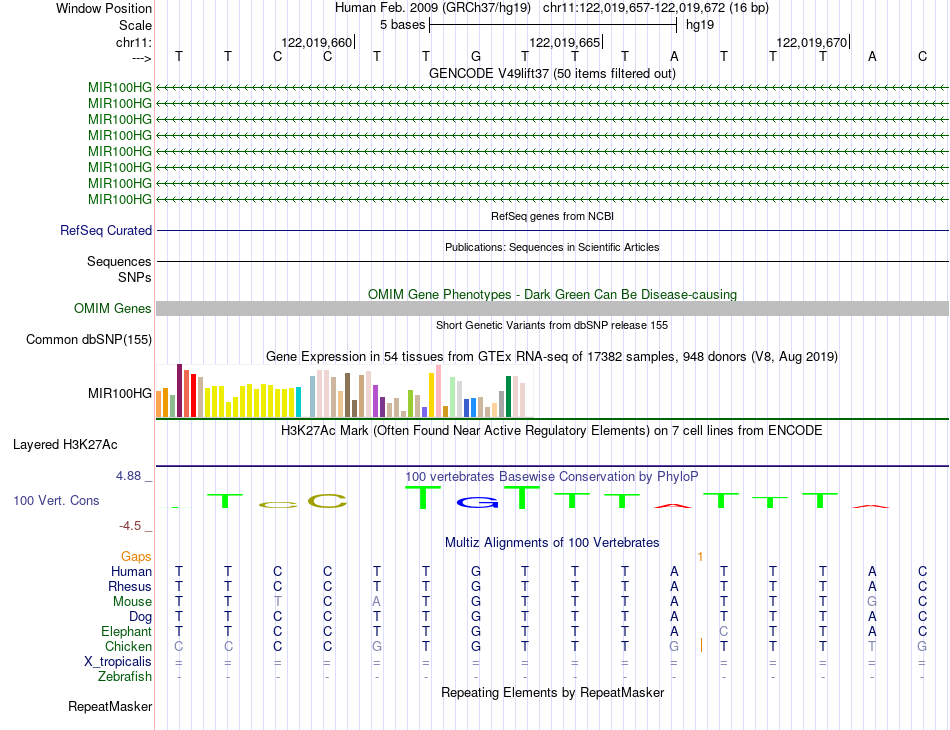
Task: Open Repeating Elements by RepeatMasker title
Action: click(552, 692)
